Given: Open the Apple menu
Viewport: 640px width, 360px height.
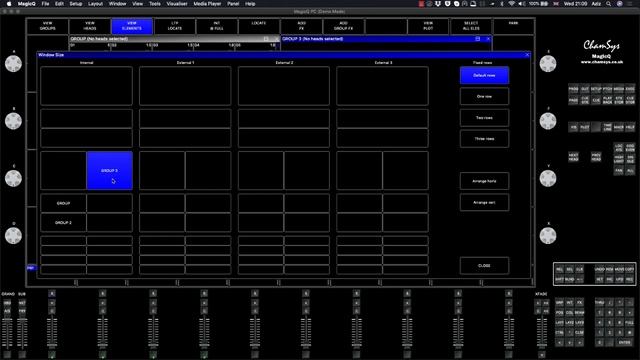Looking at the screenshot, I should [9, 4].
